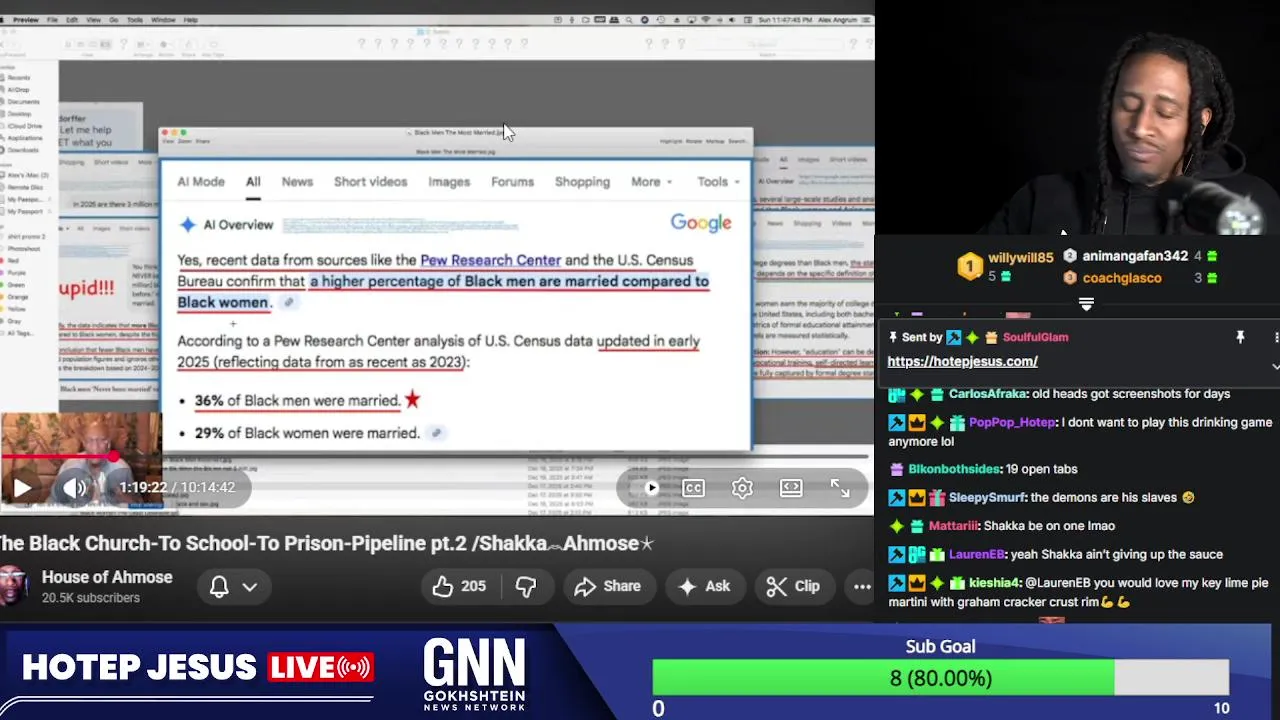Switch to Shopping search tab
Viewport: 1280px width, 720px height.
(582, 182)
